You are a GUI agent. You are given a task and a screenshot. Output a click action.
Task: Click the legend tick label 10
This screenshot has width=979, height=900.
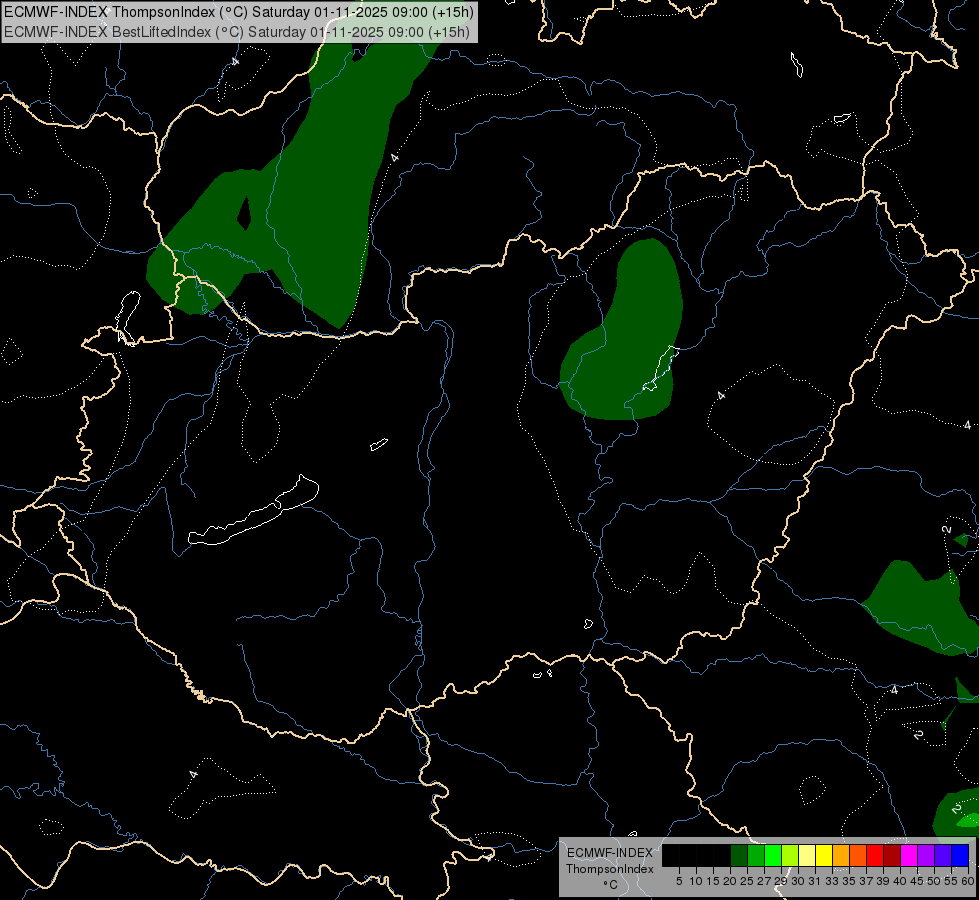point(696,881)
